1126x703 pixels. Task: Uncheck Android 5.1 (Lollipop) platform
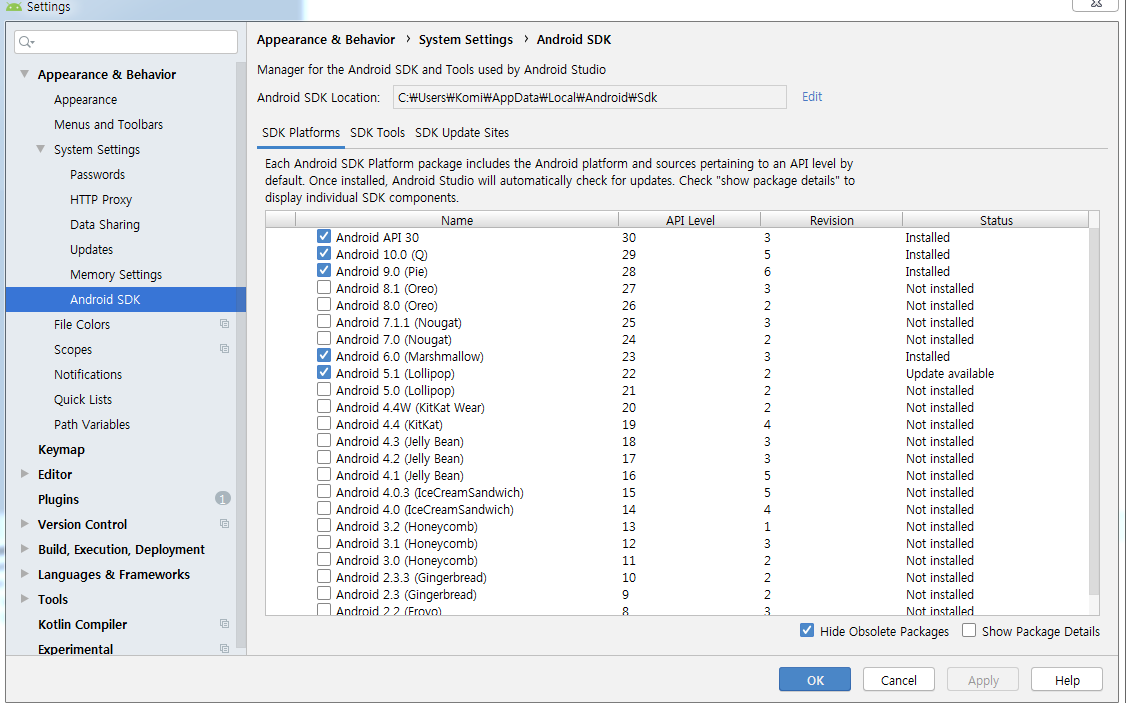(x=324, y=373)
